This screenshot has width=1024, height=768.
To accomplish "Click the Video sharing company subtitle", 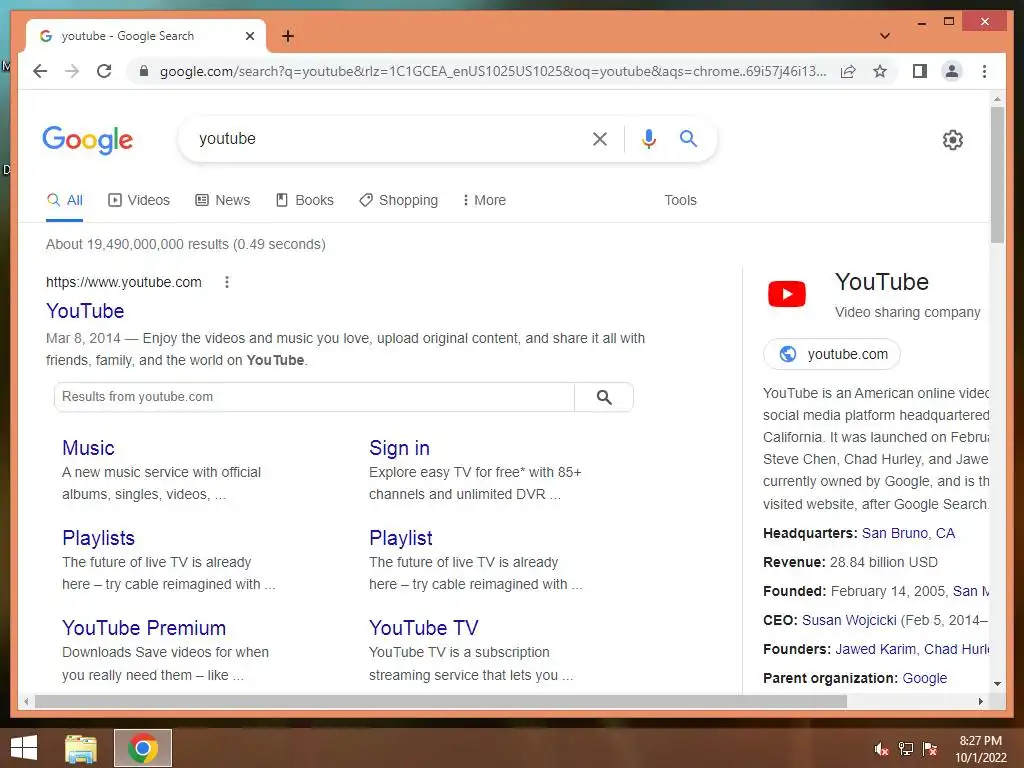I will point(908,312).
